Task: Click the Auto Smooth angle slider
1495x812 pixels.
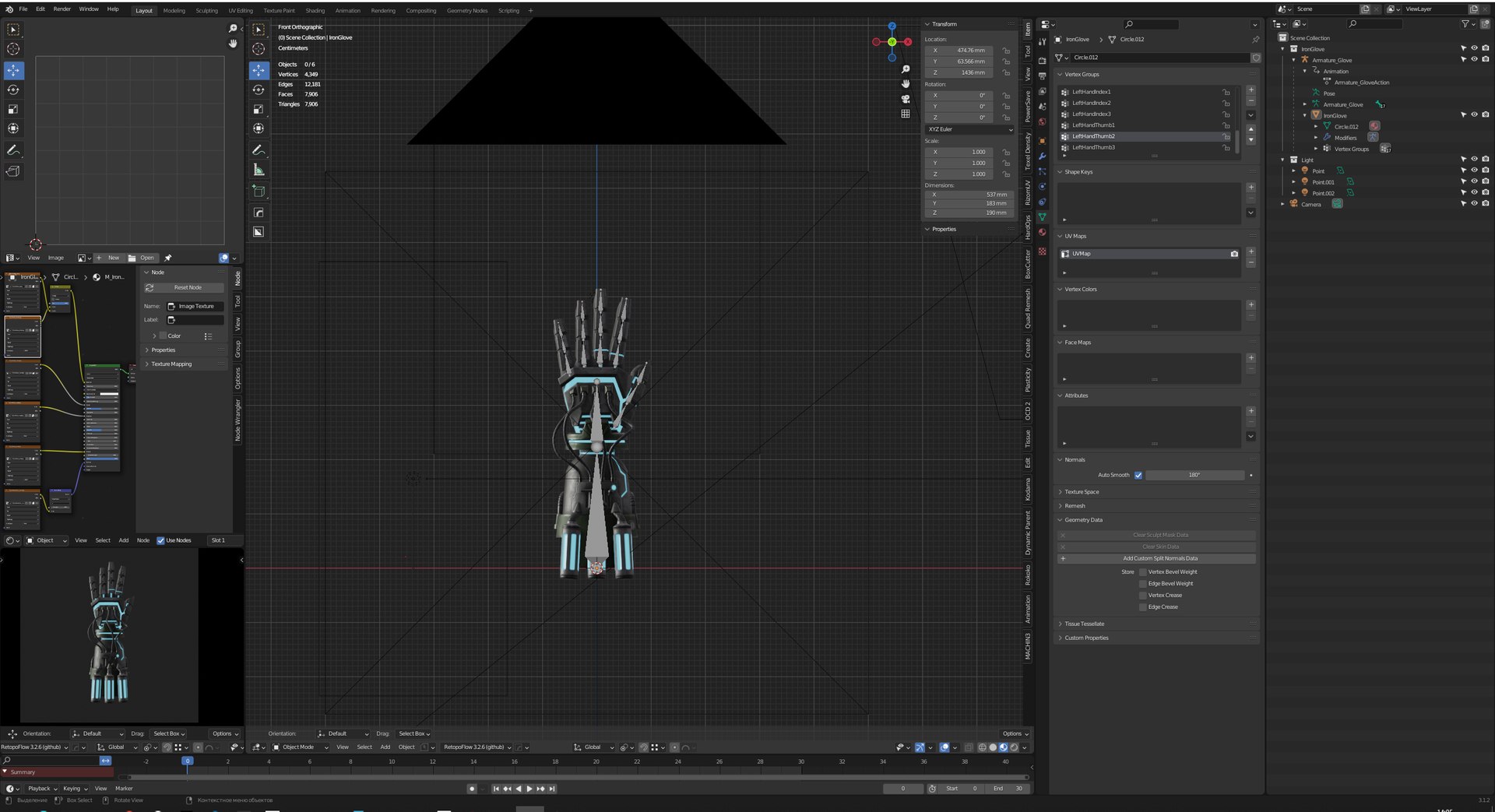Action: coord(1194,475)
